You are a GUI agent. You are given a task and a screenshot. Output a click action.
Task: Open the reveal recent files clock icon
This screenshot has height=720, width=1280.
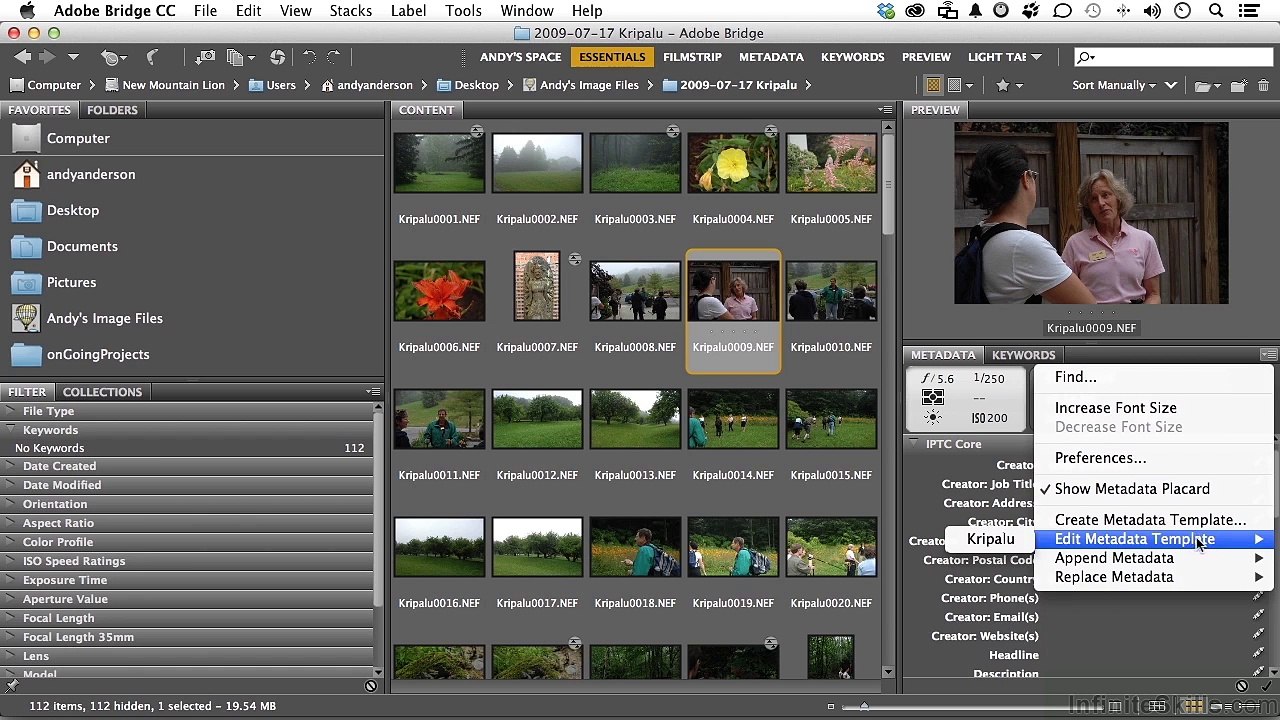(x=110, y=57)
